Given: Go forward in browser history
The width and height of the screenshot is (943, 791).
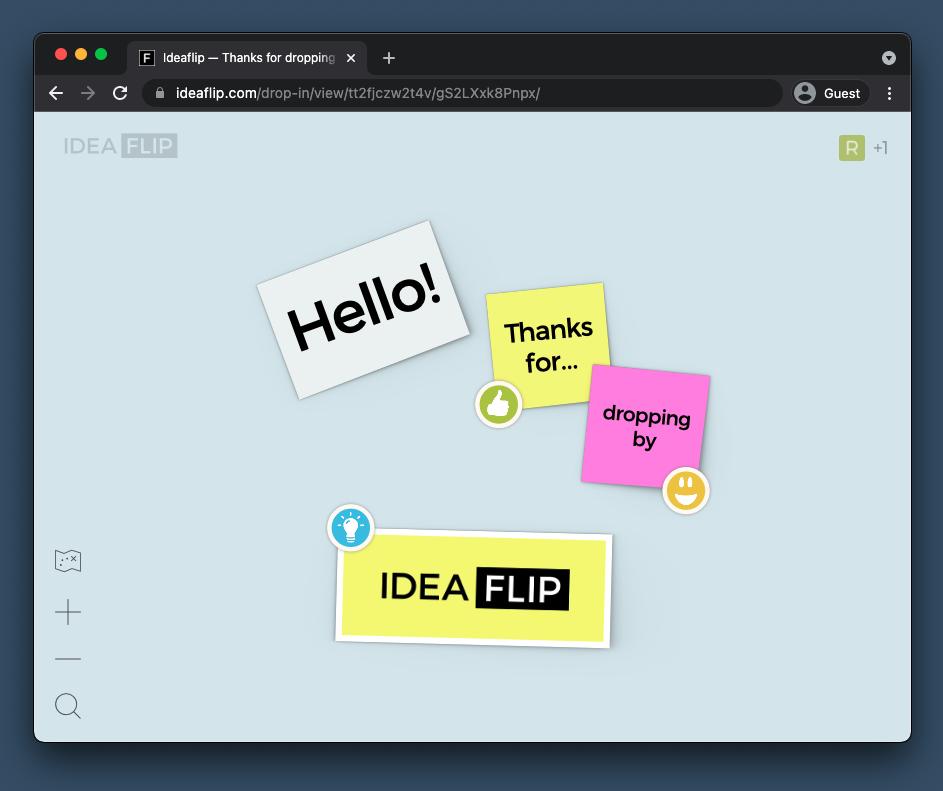Looking at the screenshot, I should (88, 93).
